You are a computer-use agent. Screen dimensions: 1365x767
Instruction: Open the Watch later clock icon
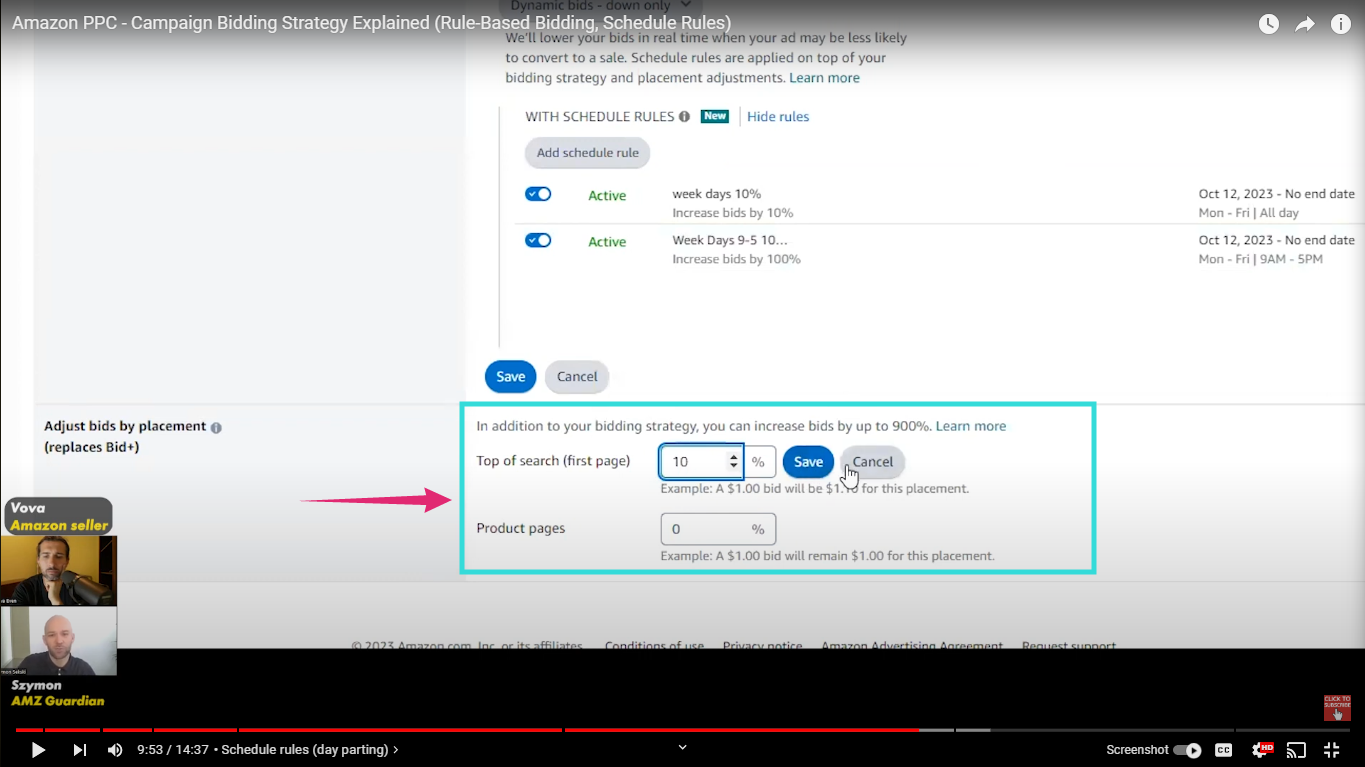pos(1269,24)
